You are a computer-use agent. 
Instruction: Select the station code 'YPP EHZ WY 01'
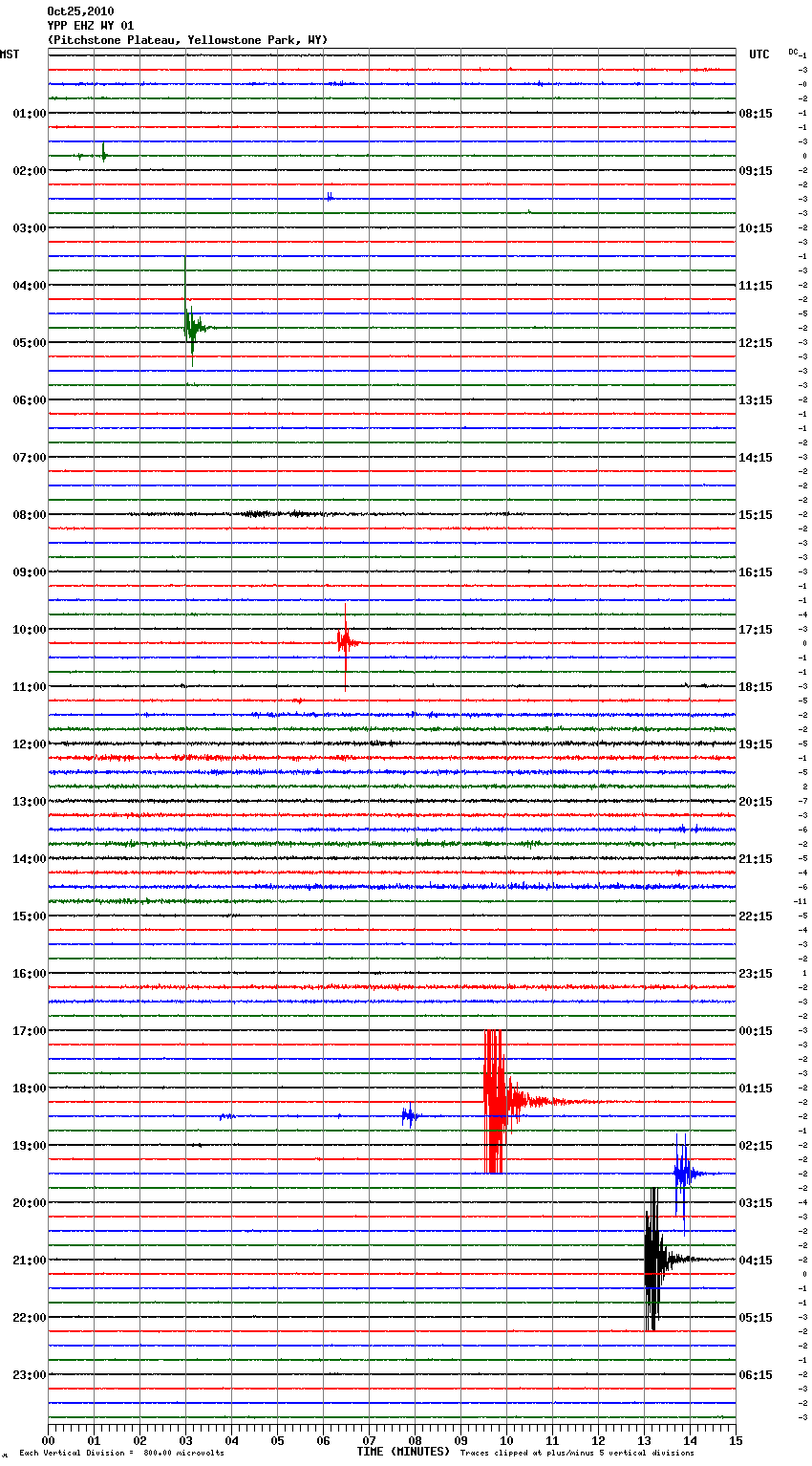click(x=91, y=26)
